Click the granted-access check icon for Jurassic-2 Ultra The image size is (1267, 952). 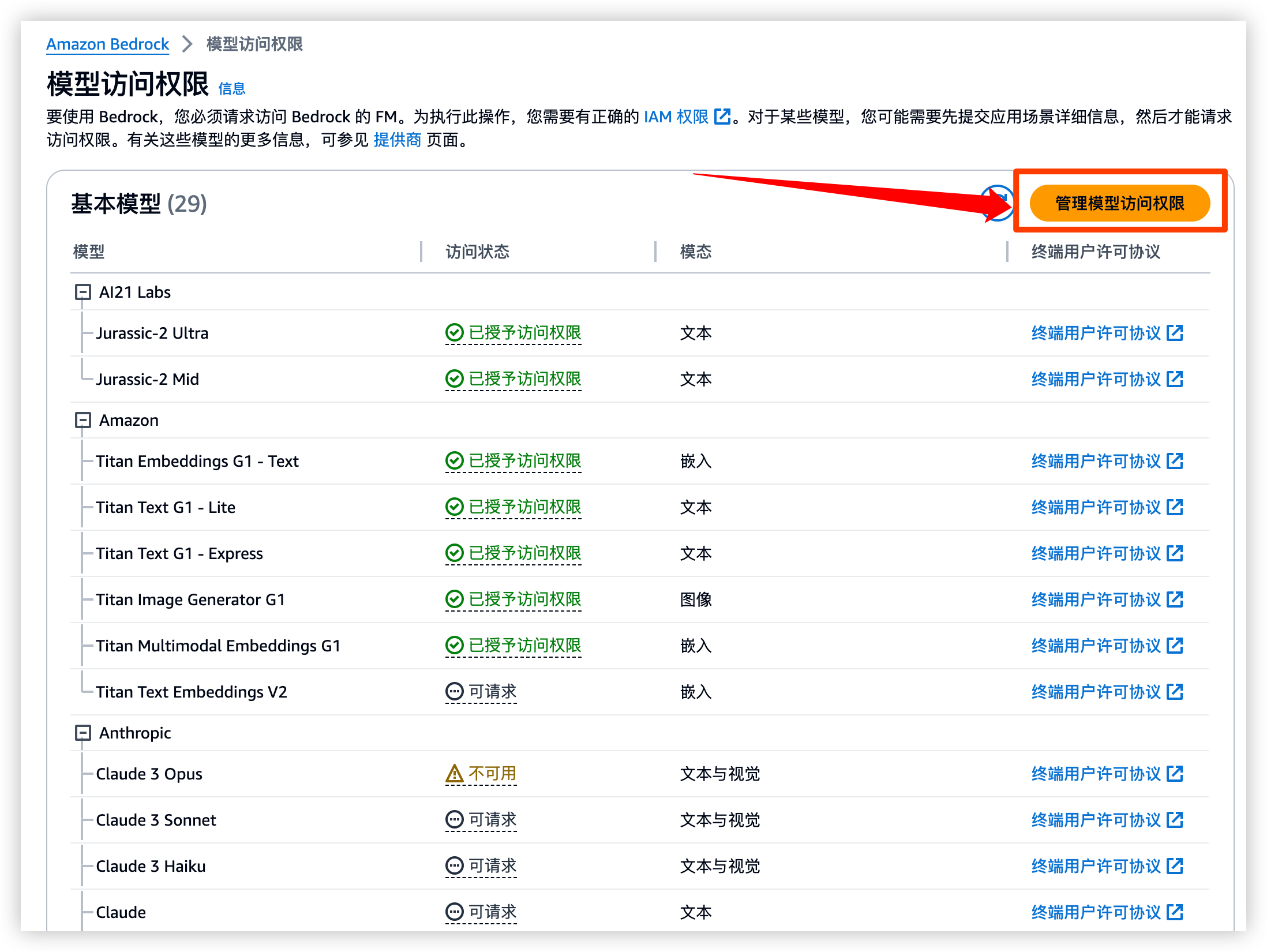click(455, 333)
